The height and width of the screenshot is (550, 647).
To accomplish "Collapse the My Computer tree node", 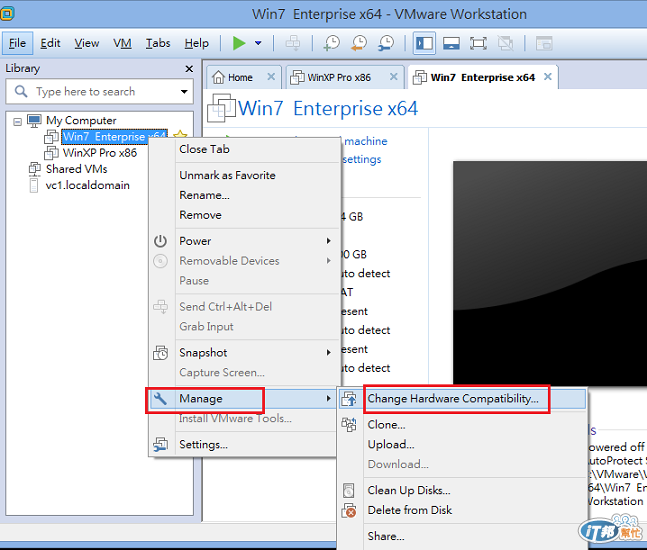I will click(x=17, y=121).
